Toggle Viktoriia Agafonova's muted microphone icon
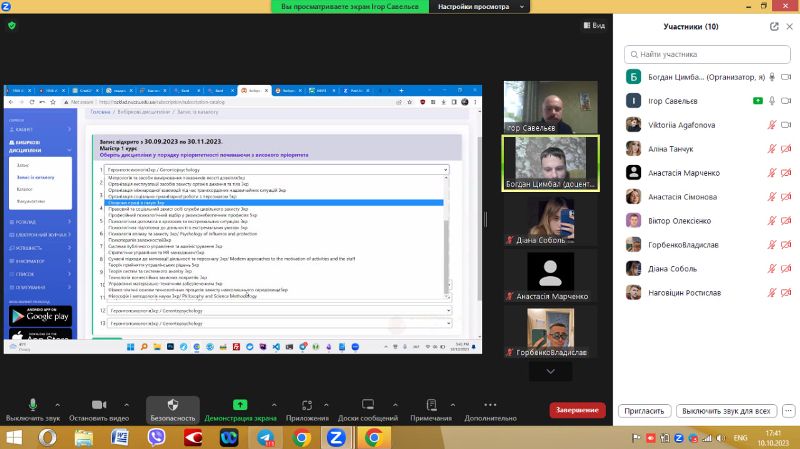 [x=771, y=124]
